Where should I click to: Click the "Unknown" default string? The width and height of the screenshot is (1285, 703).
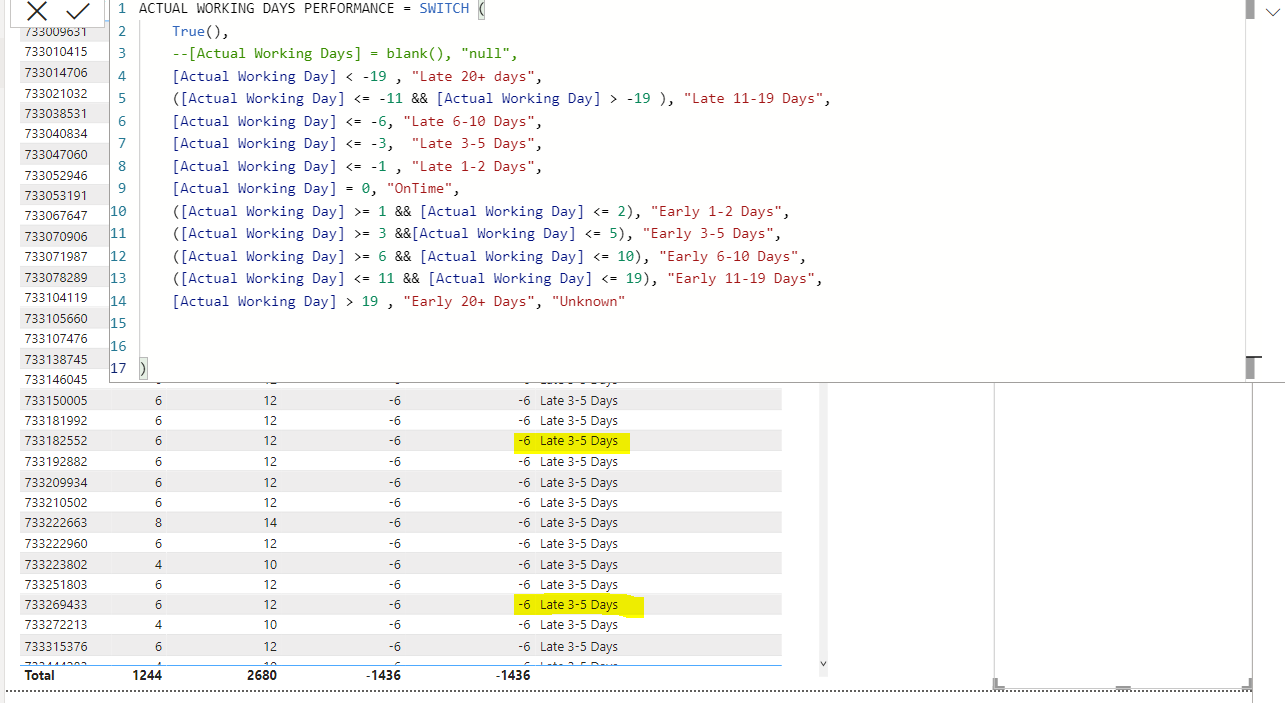[588, 301]
